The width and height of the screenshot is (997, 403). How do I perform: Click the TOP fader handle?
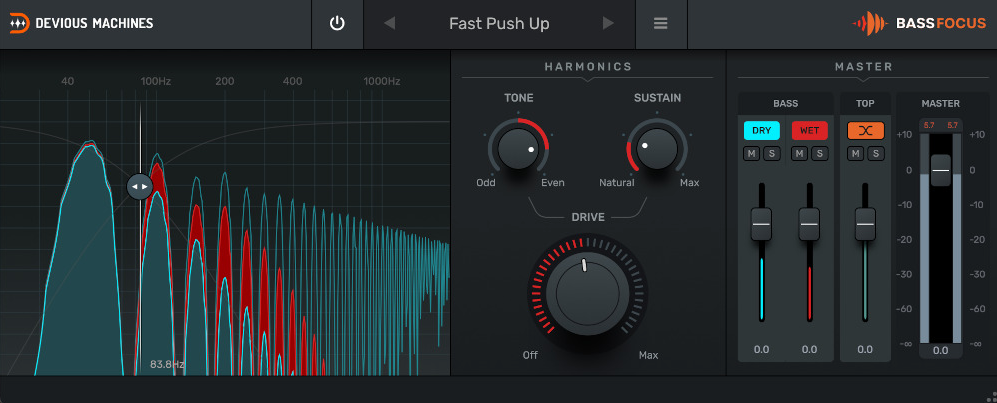point(865,224)
